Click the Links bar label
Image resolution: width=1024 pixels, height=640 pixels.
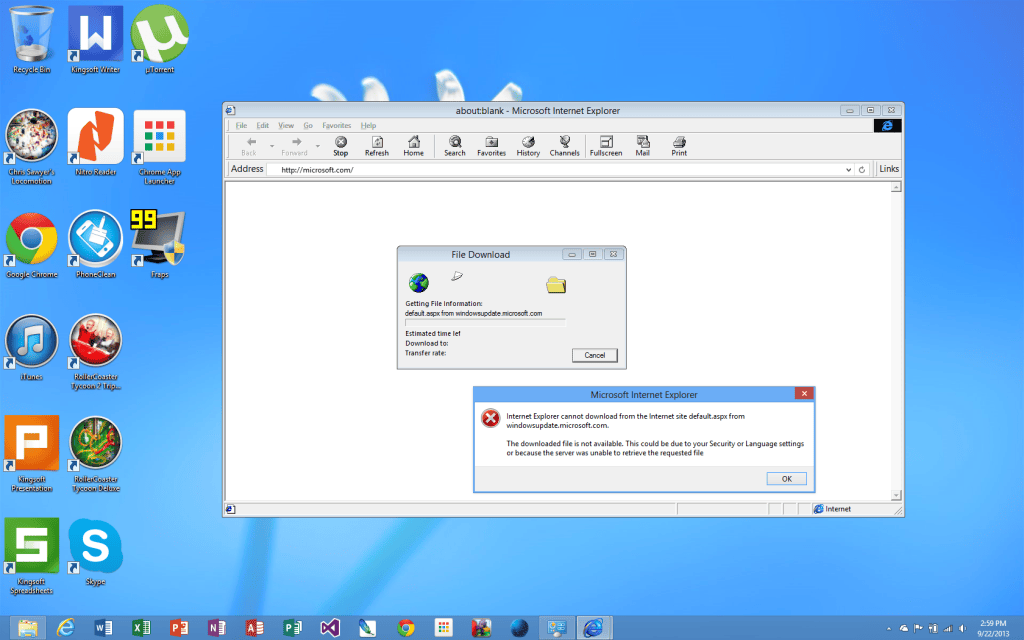[889, 168]
